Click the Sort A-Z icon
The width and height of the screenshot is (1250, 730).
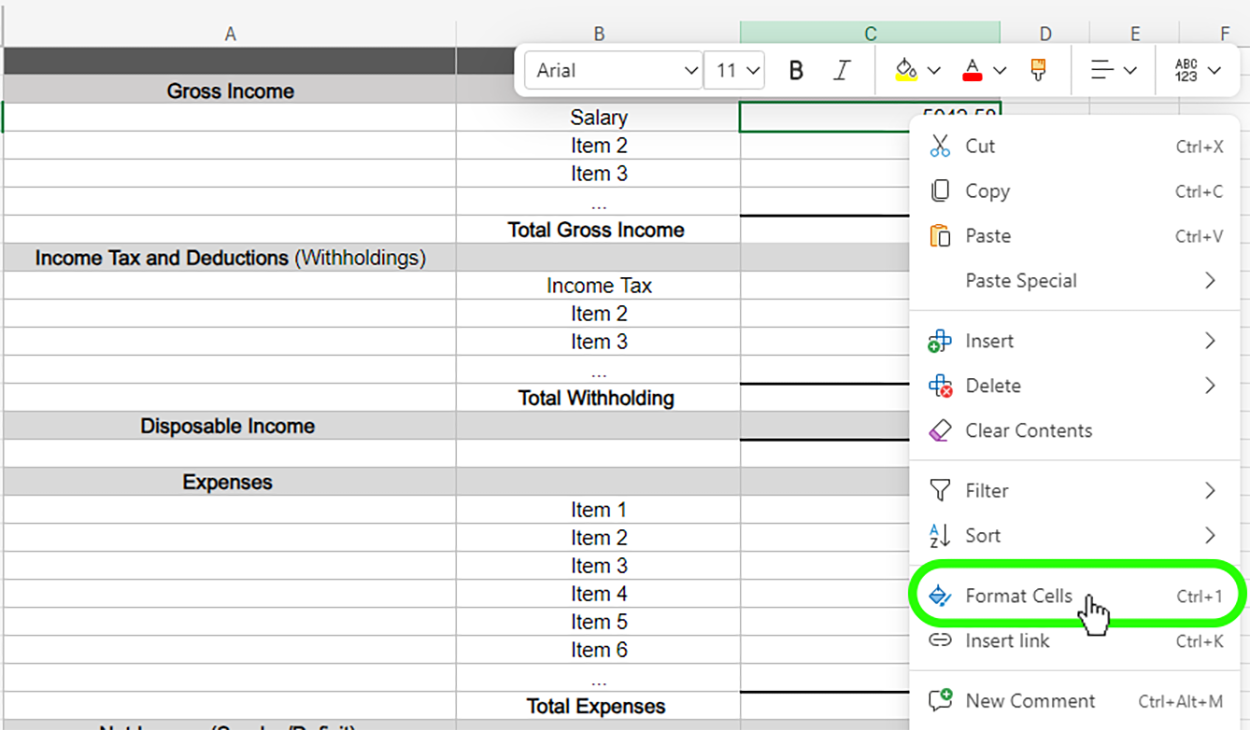pyautogui.click(x=940, y=536)
